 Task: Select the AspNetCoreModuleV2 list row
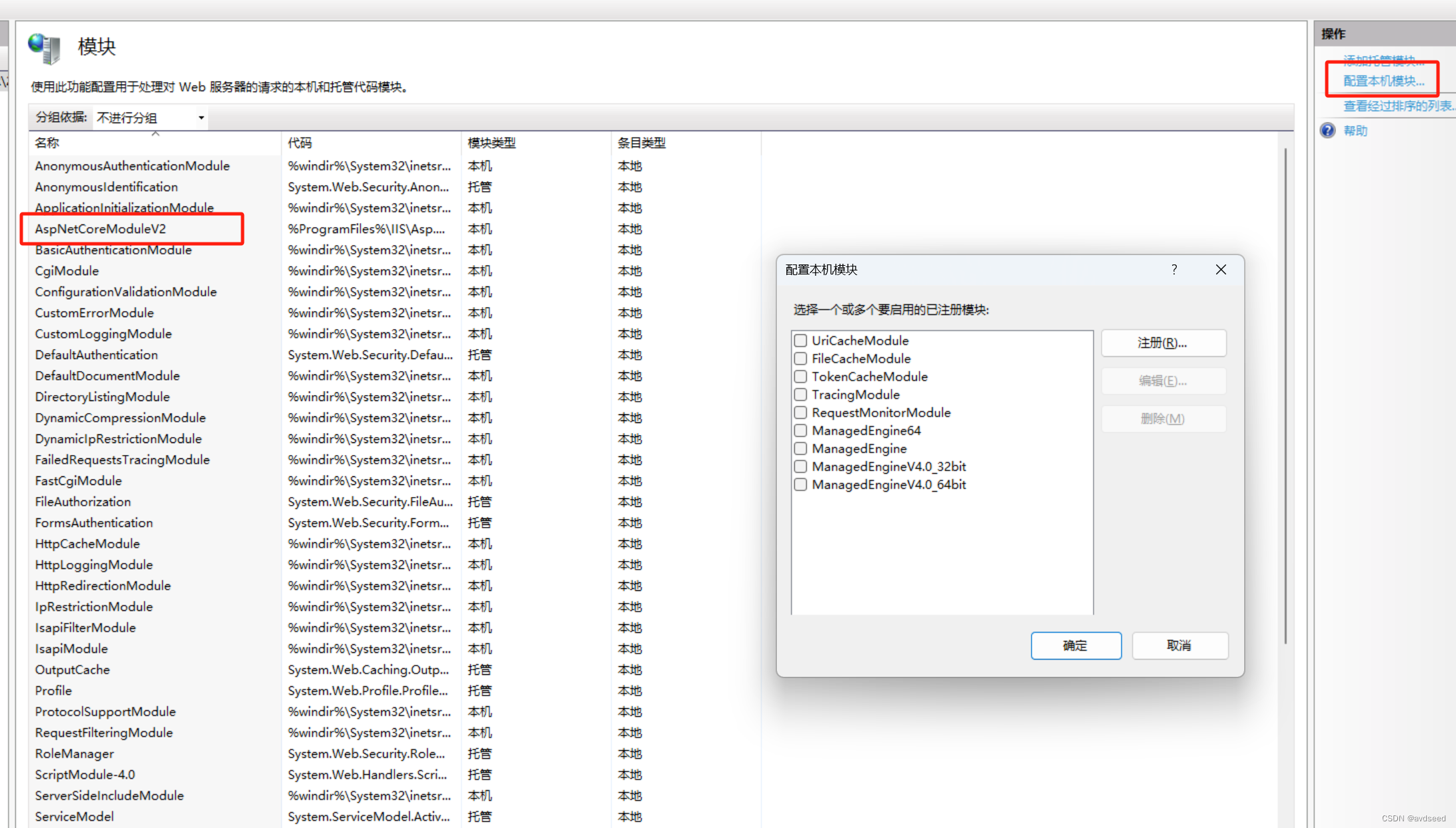tap(101, 228)
